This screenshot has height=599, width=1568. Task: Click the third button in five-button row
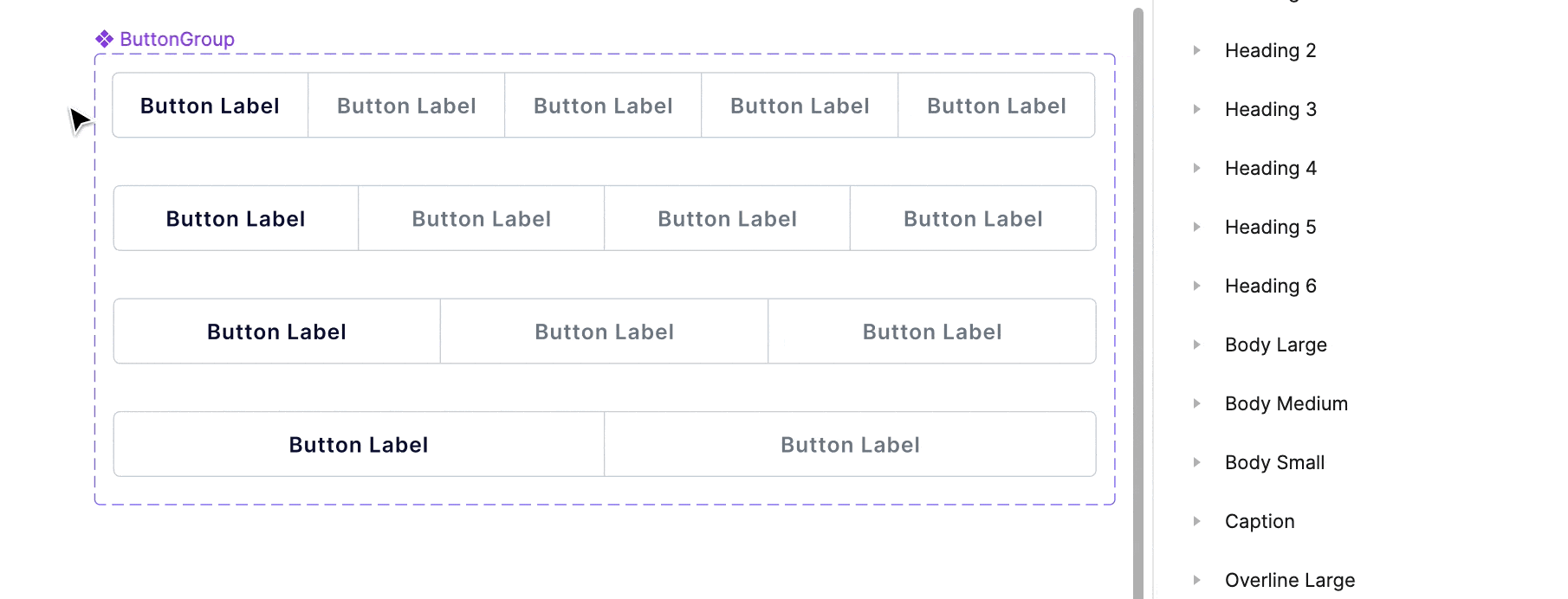(x=603, y=106)
